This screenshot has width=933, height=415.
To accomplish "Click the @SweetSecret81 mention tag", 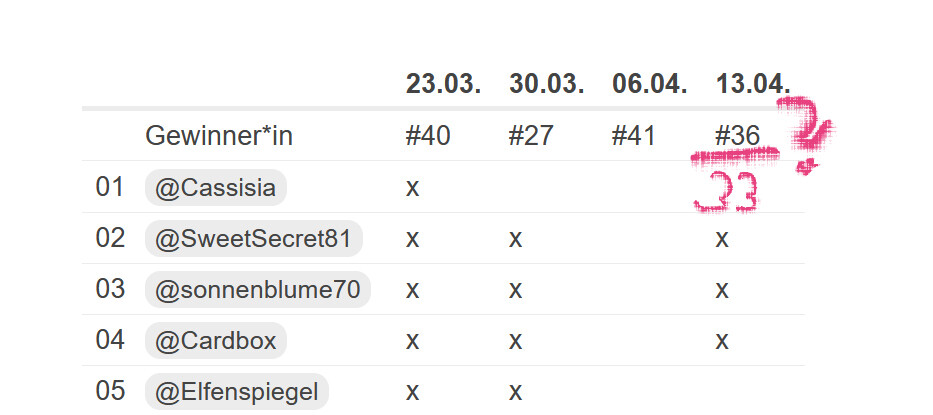I will coord(253,239).
